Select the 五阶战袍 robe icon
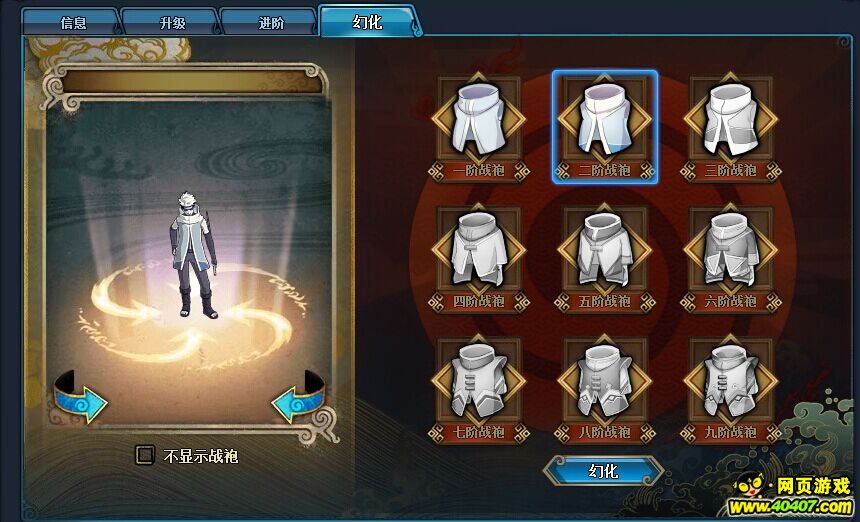Screen dimensions: 860x522 click(x=604, y=251)
